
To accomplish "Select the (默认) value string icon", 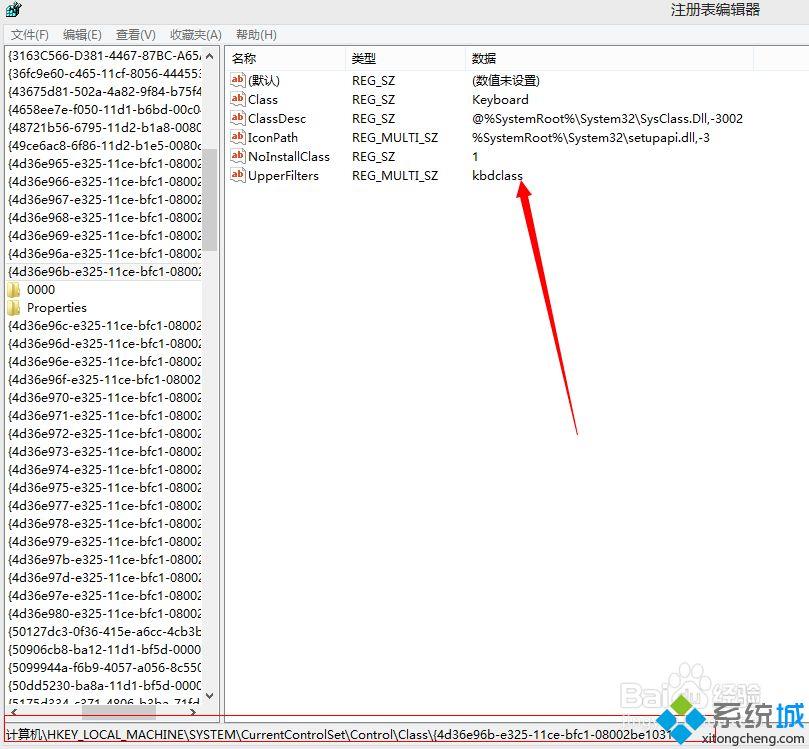I will tap(237, 79).
